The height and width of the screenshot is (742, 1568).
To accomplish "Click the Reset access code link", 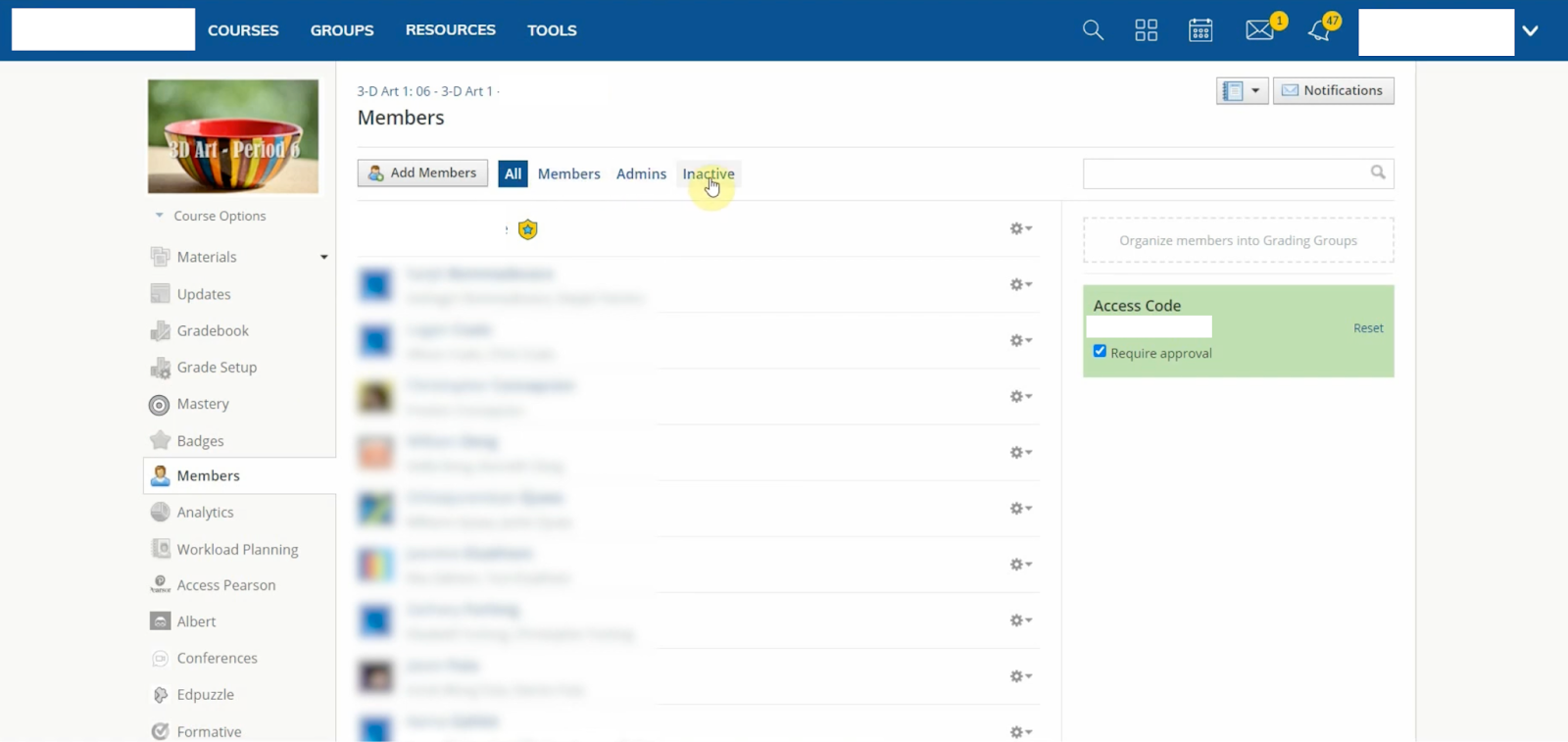I will coord(1368,328).
